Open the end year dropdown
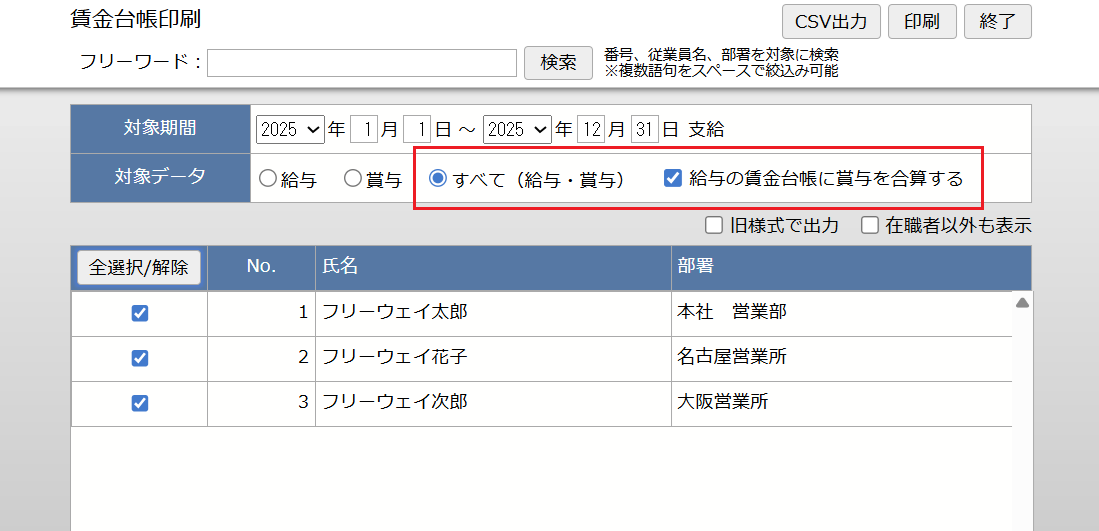Screen dimensions: 1099x531 coord(517,129)
